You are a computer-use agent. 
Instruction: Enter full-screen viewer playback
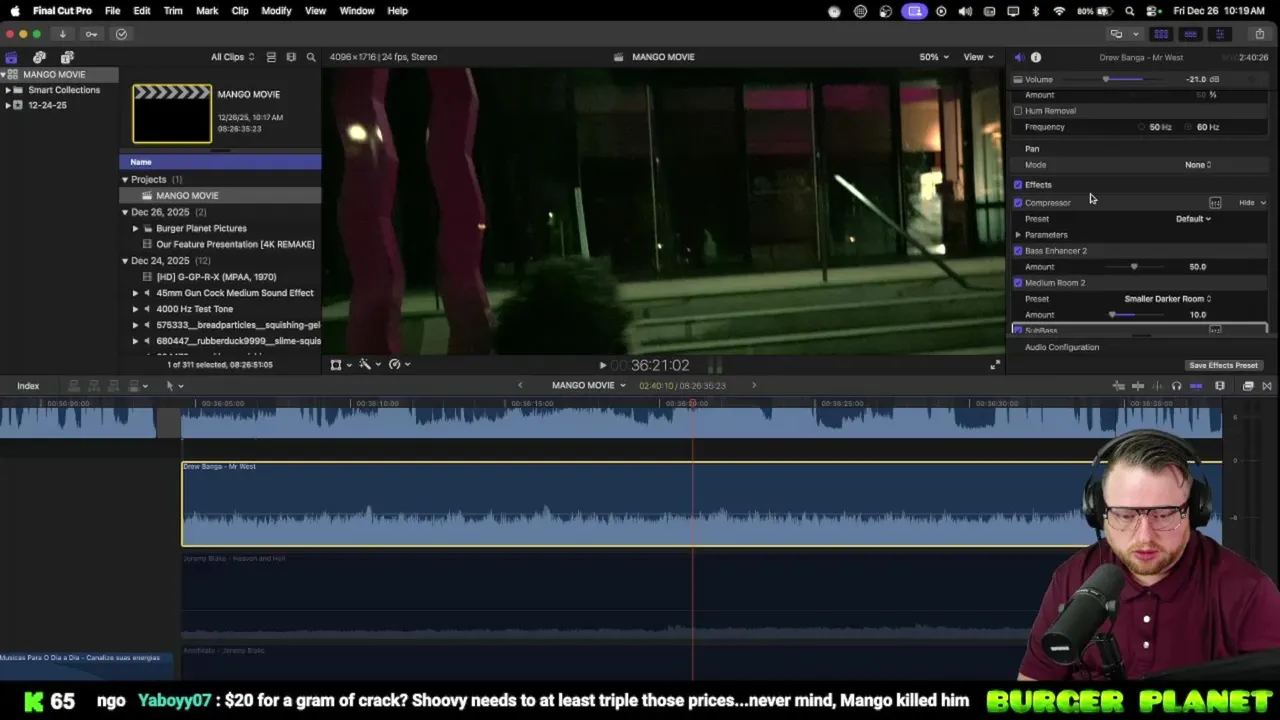coord(995,365)
